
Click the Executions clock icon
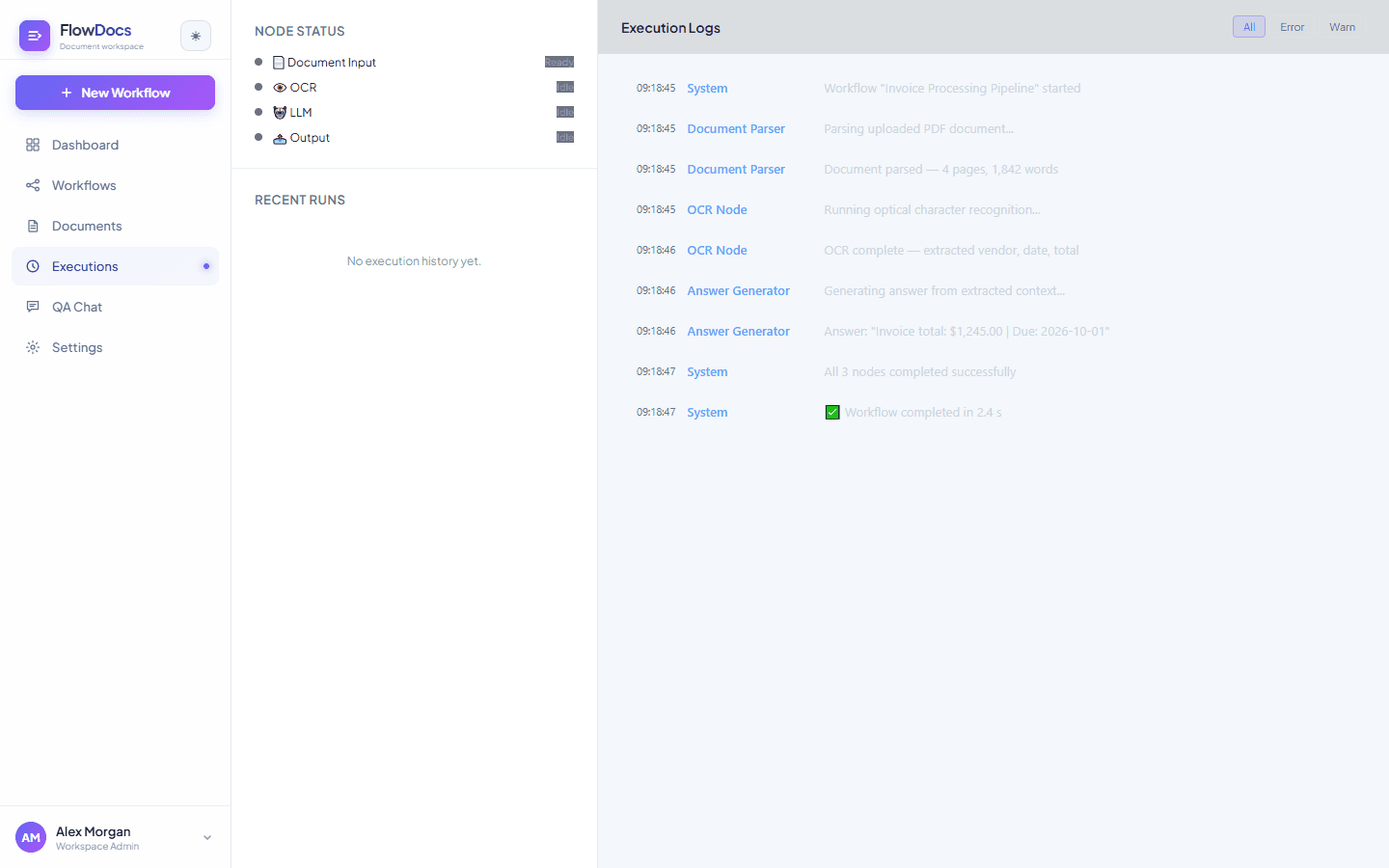[33, 266]
